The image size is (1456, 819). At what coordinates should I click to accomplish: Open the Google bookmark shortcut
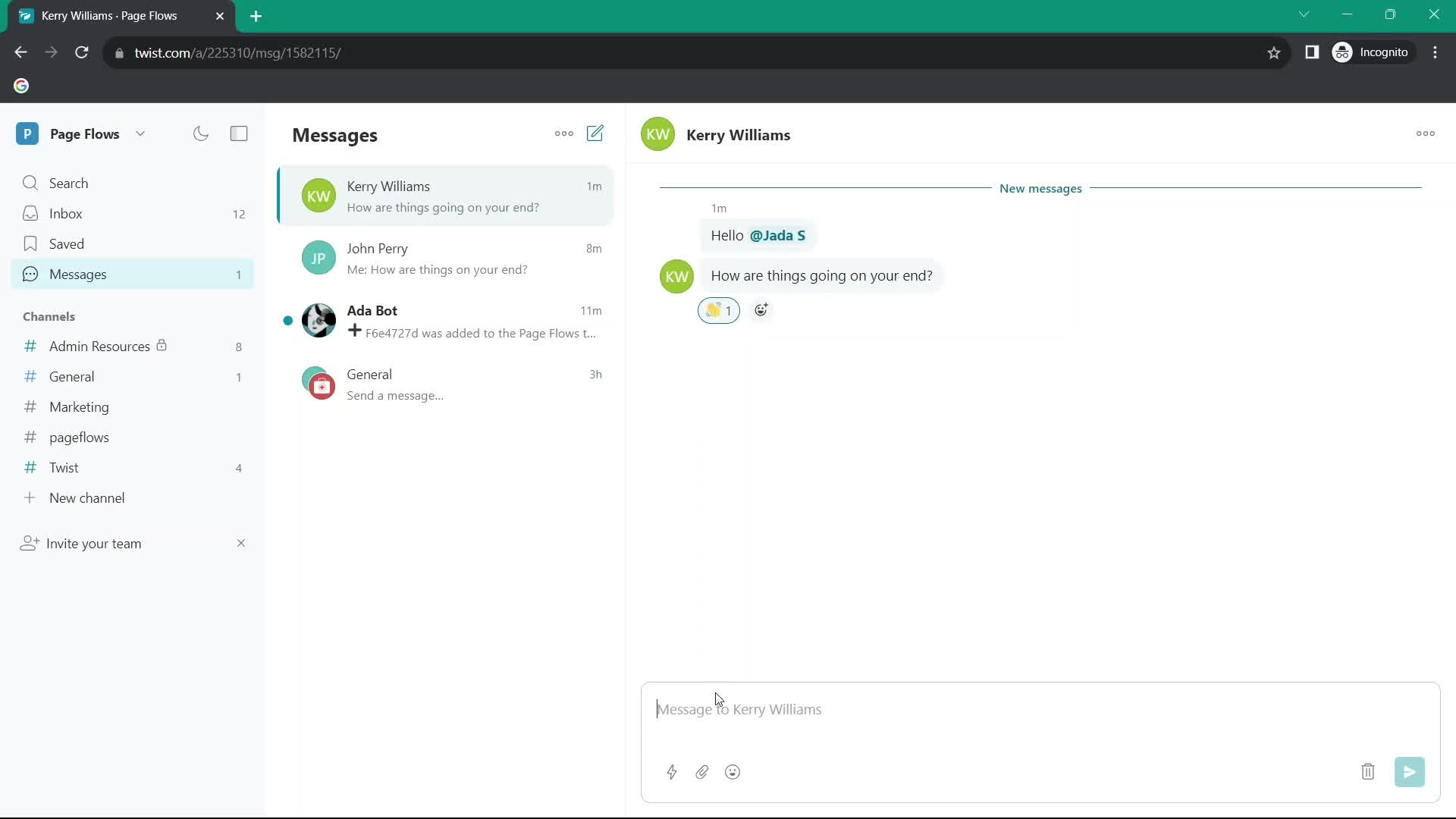[21, 86]
